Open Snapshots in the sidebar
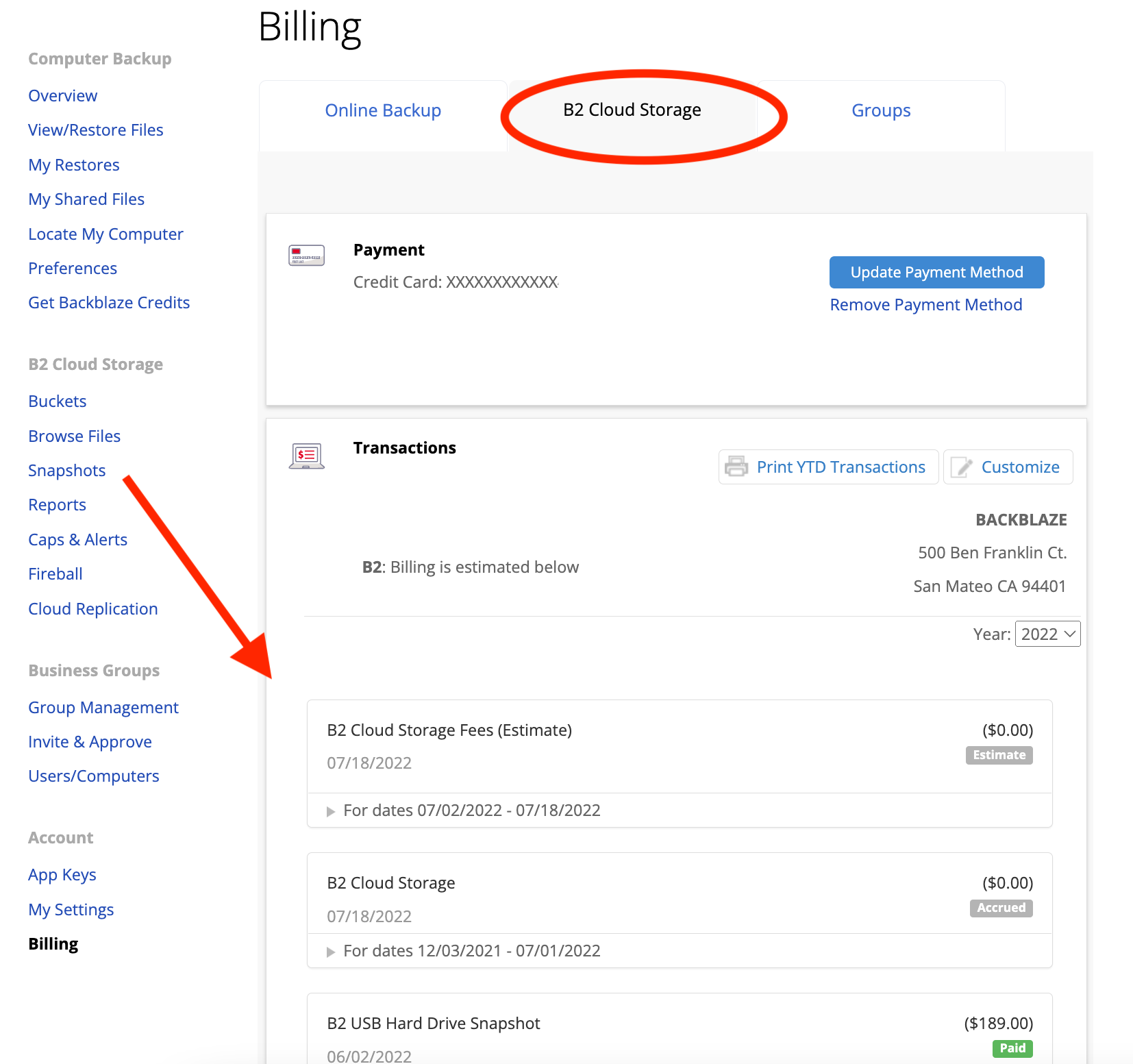The image size is (1133, 1064). tap(67, 471)
